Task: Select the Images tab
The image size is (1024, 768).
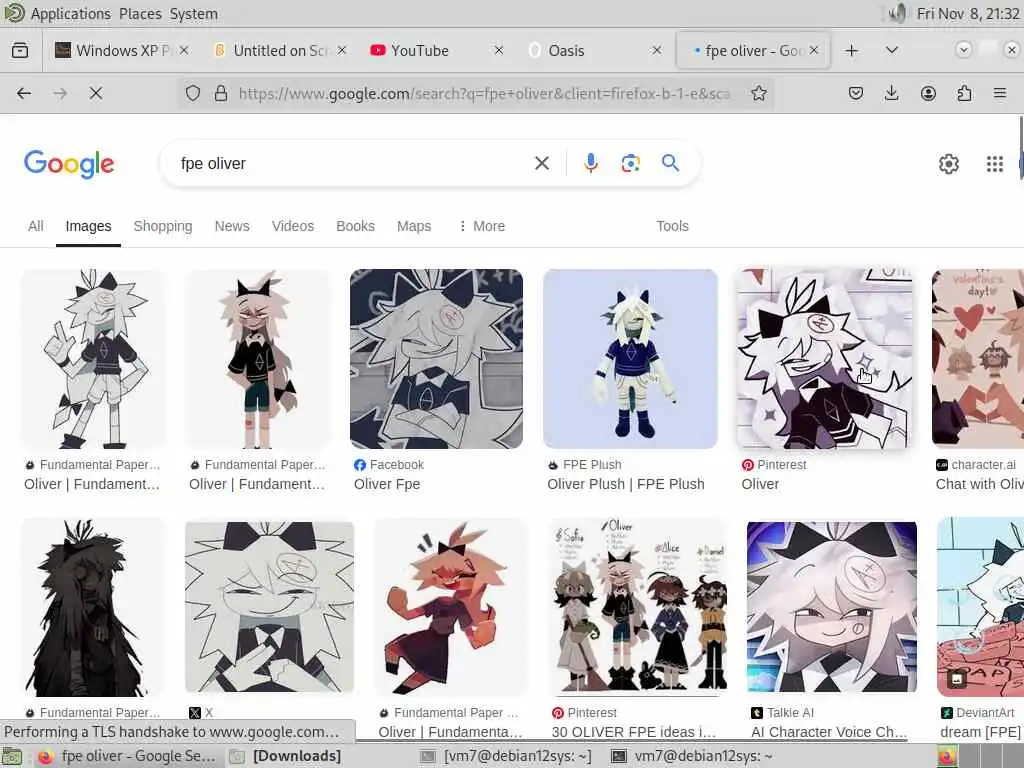Action: coord(88,226)
